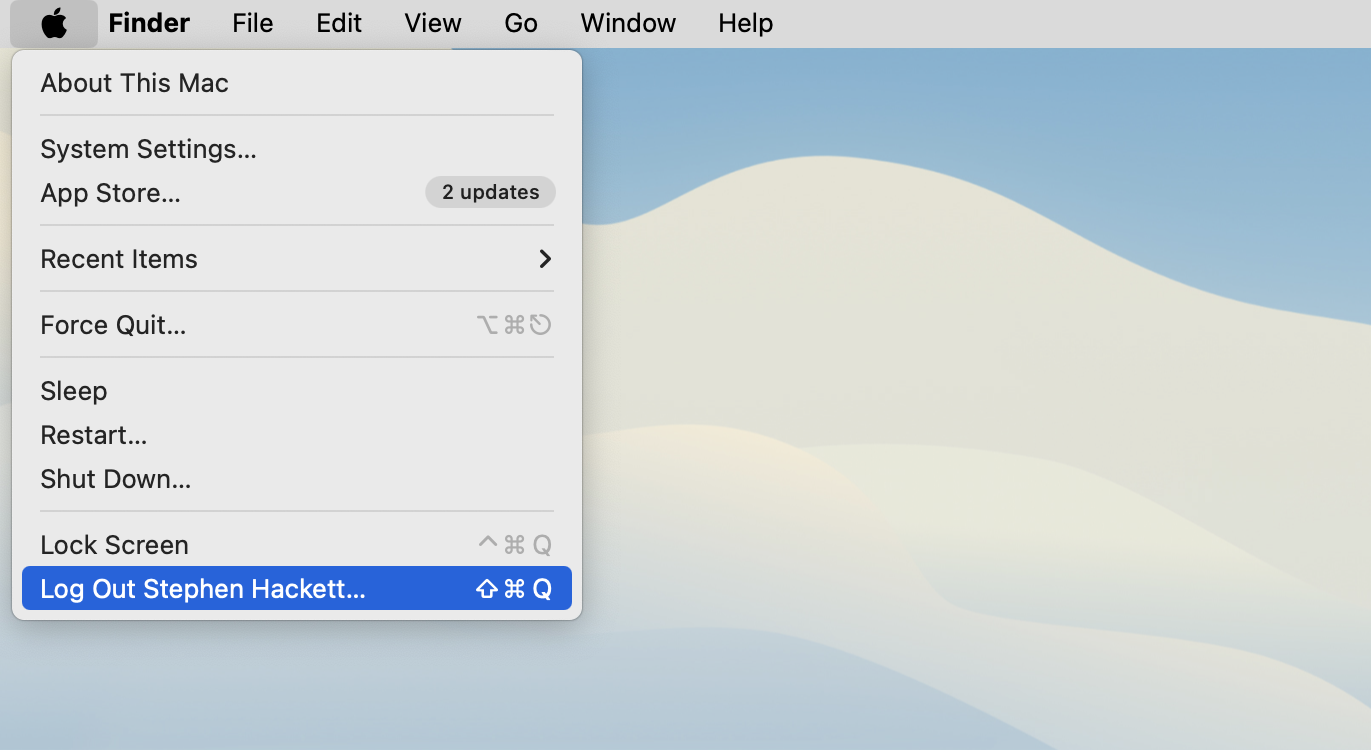Open the View menu
The image size is (1371, 750).
(x=433, y=23)
